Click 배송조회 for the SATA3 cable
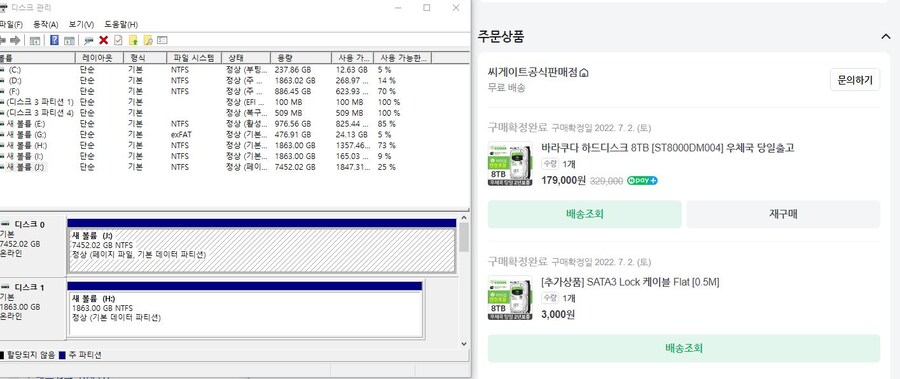Screen dimensions: 900x379 tap(684, 348)
